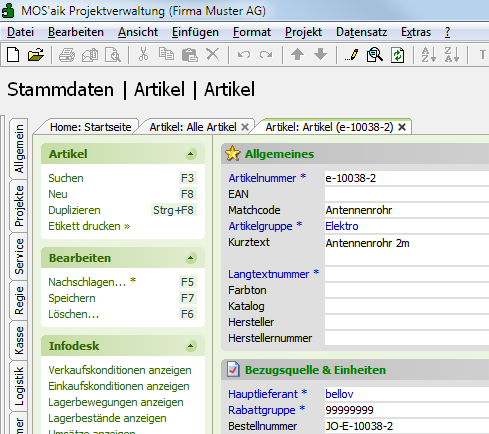Click Speichern in the Bearbeiten panel
This screenshot has height=434, width=489.
(72, 298)
